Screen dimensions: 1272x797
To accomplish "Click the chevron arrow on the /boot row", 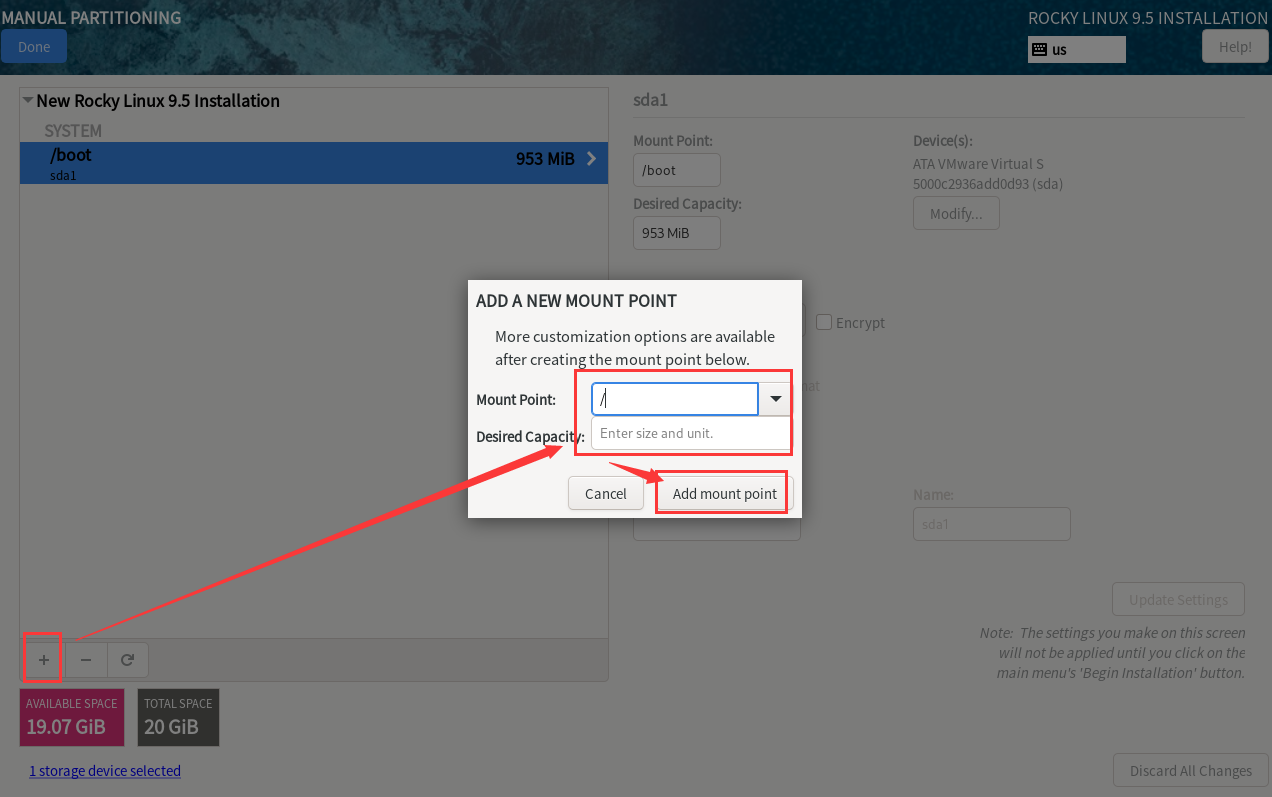I will pos(591,159).
